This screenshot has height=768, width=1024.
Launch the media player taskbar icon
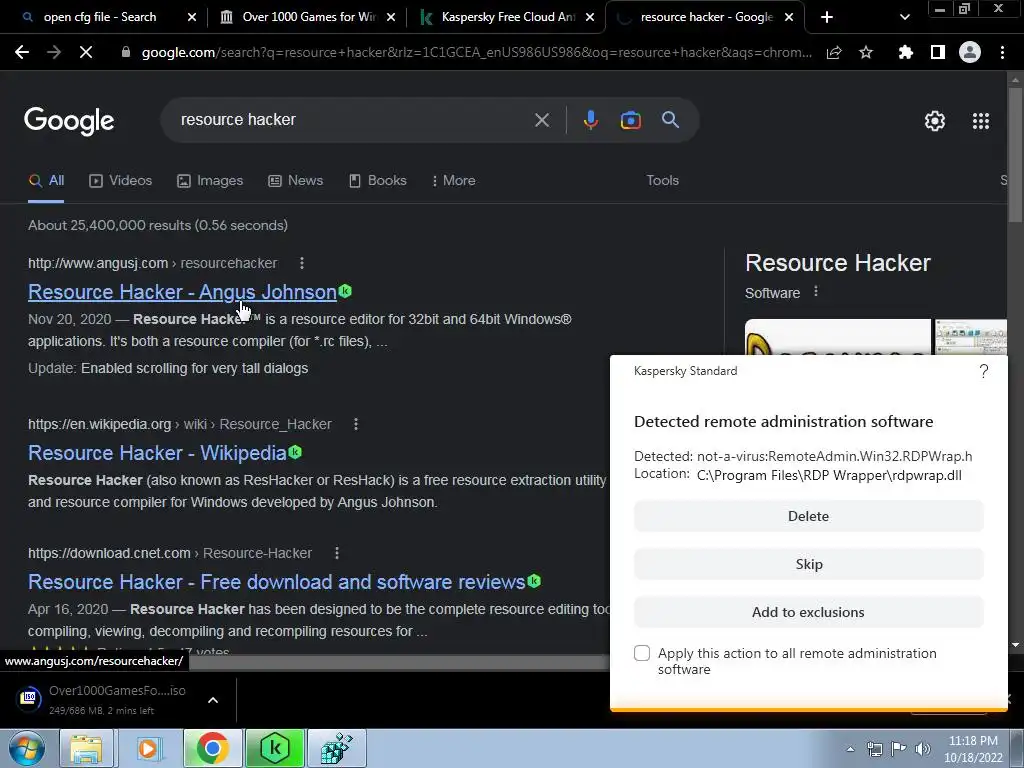point(148,748)
